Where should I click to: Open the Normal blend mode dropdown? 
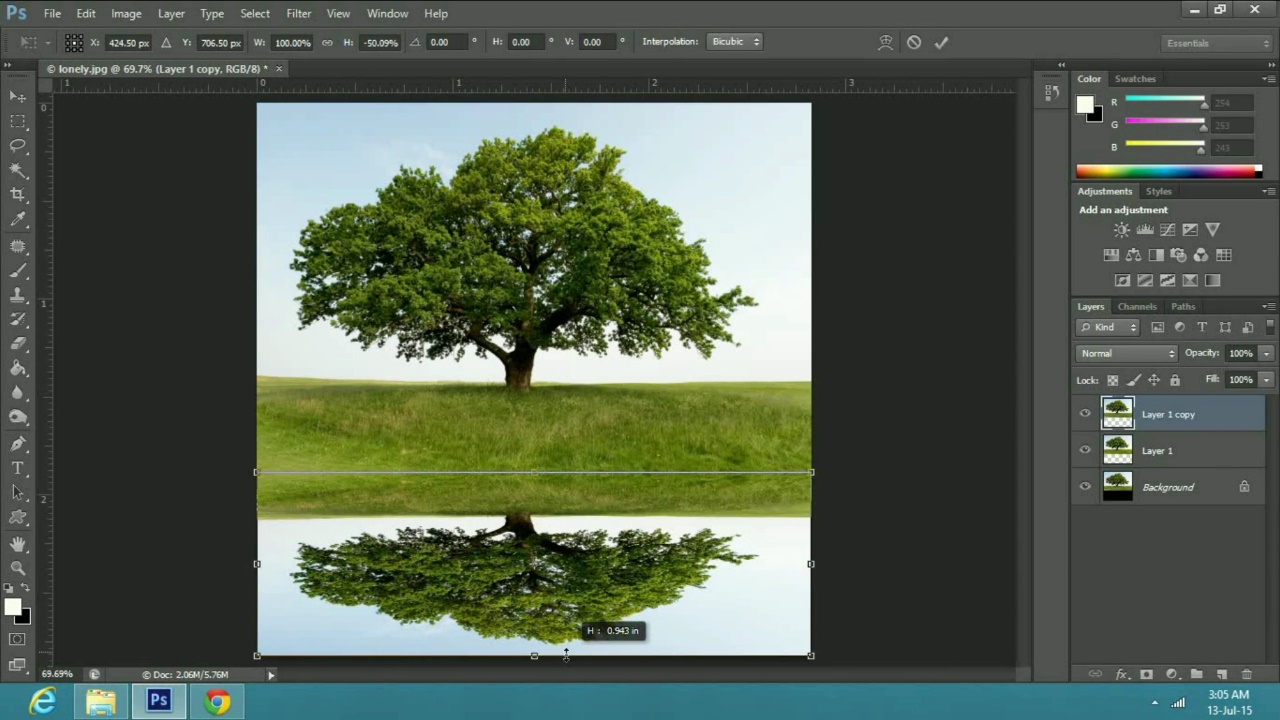tap(1127, 353)
